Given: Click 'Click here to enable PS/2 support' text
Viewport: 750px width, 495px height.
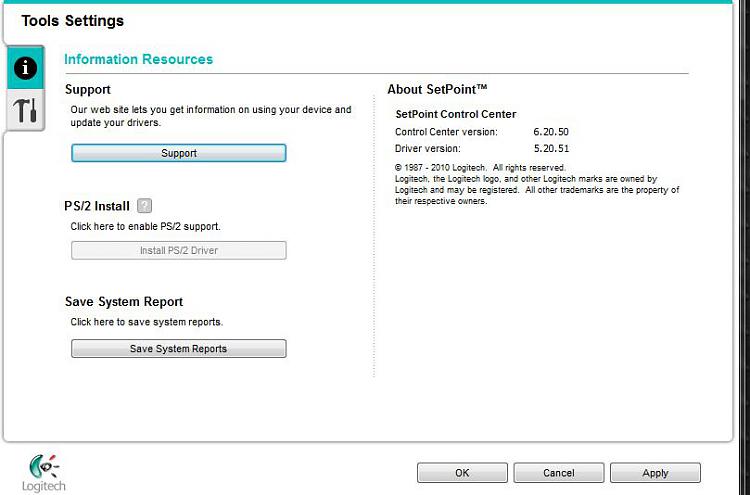Looking at the screenshot, I should tap(145, 226).
